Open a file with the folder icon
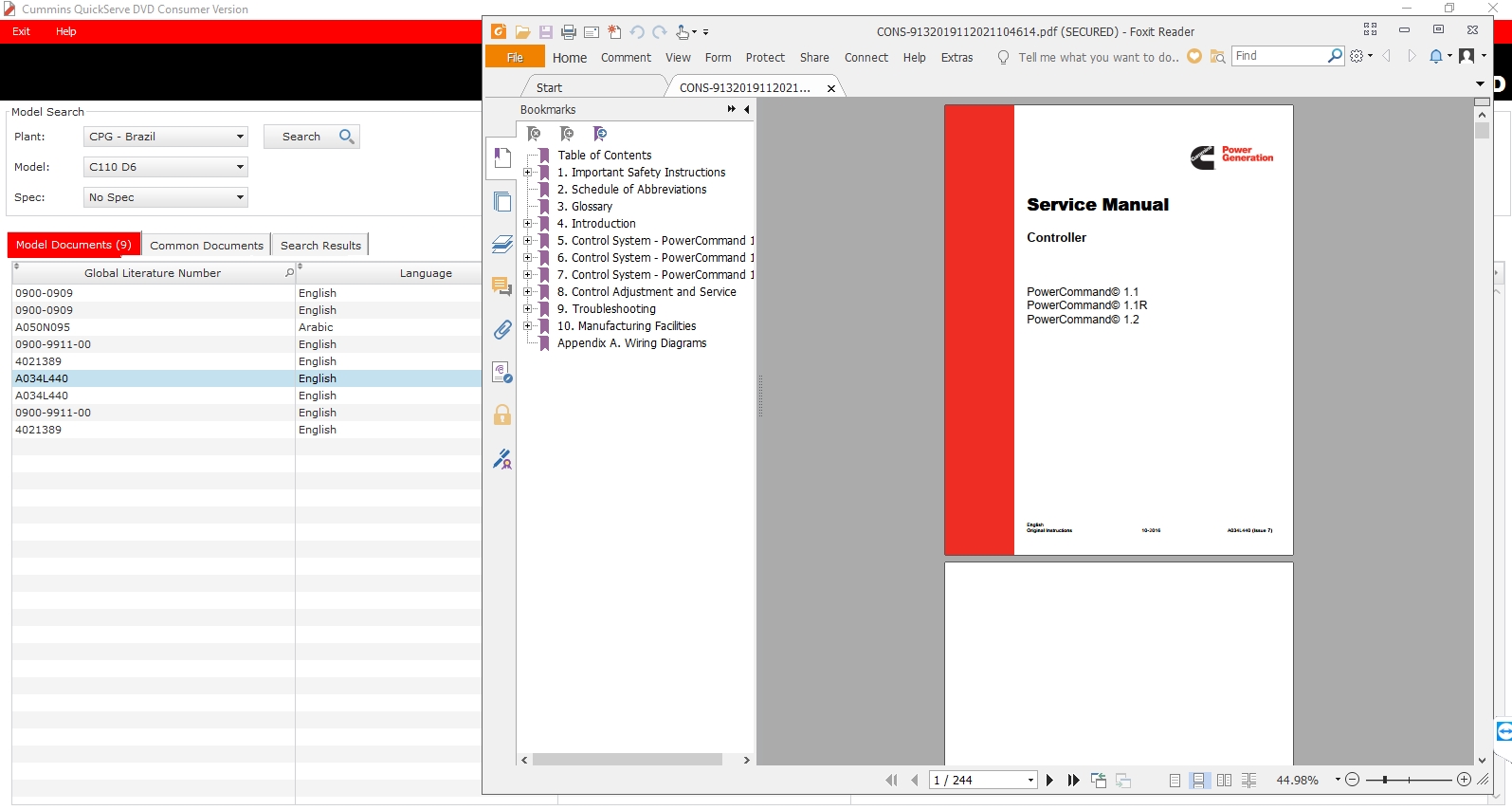1512x810 pixels. (x=522, y=32)
